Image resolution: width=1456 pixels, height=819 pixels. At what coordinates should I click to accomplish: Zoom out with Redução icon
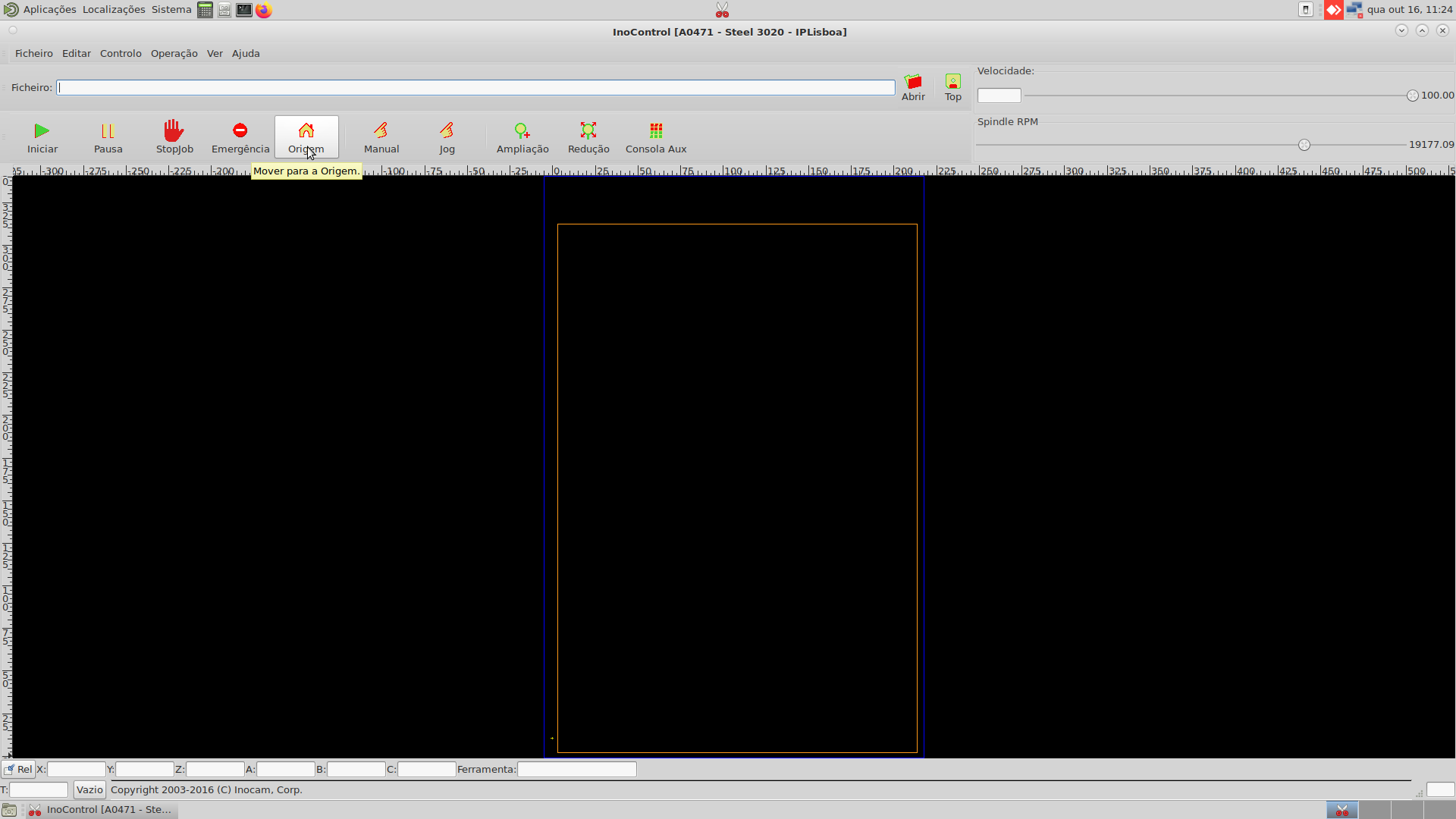tap(588, 130)
